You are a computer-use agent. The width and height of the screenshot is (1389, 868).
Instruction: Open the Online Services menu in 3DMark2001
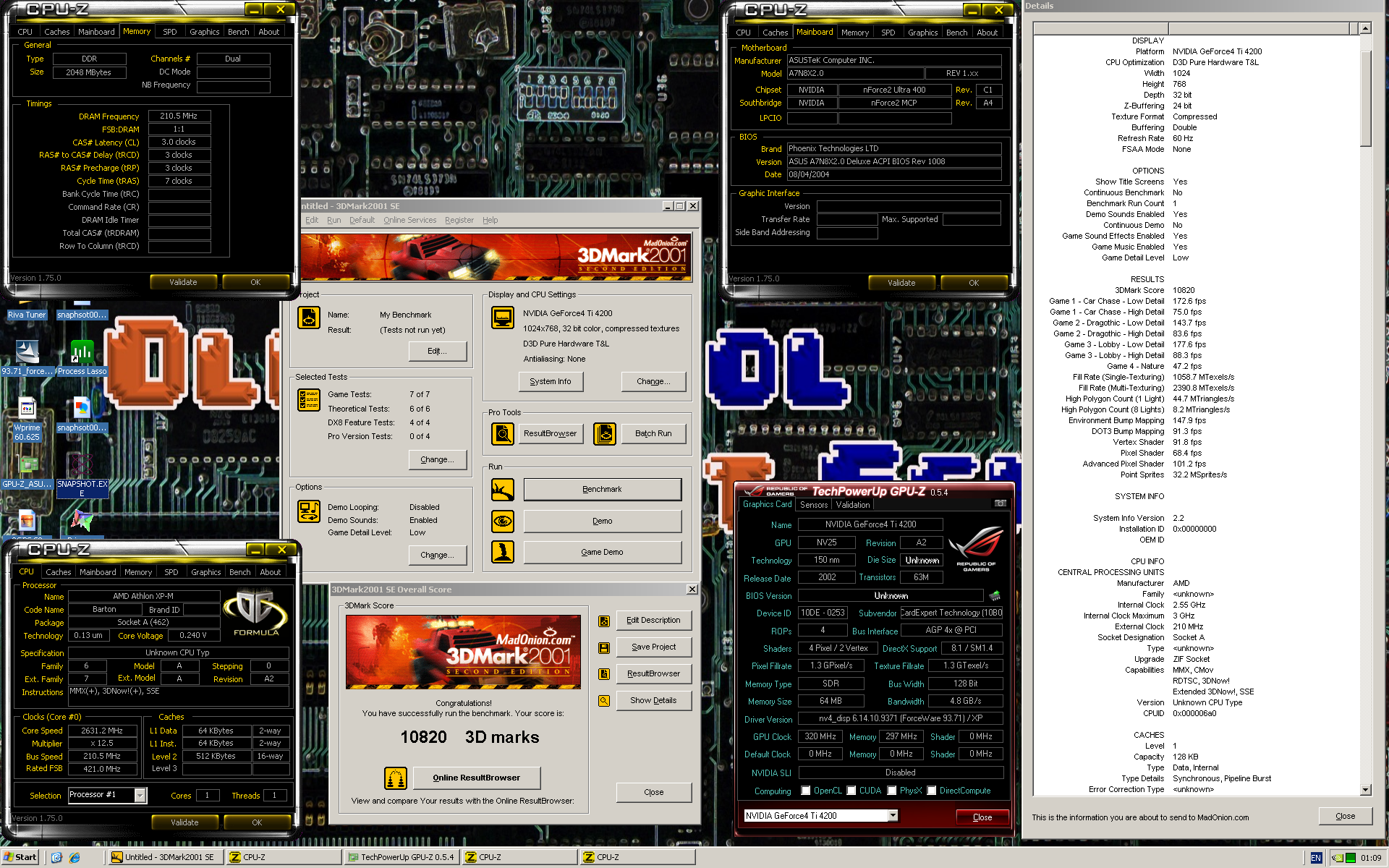(x=409, y=220)
